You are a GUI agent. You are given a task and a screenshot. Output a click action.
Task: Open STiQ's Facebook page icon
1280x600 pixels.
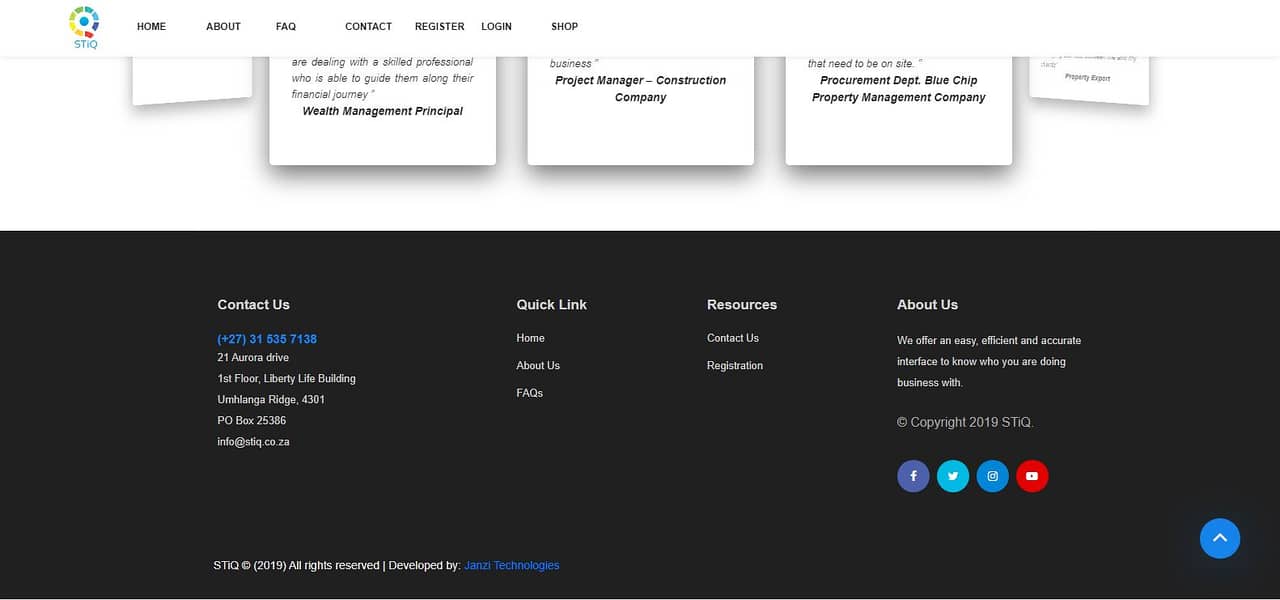(912, 476)
